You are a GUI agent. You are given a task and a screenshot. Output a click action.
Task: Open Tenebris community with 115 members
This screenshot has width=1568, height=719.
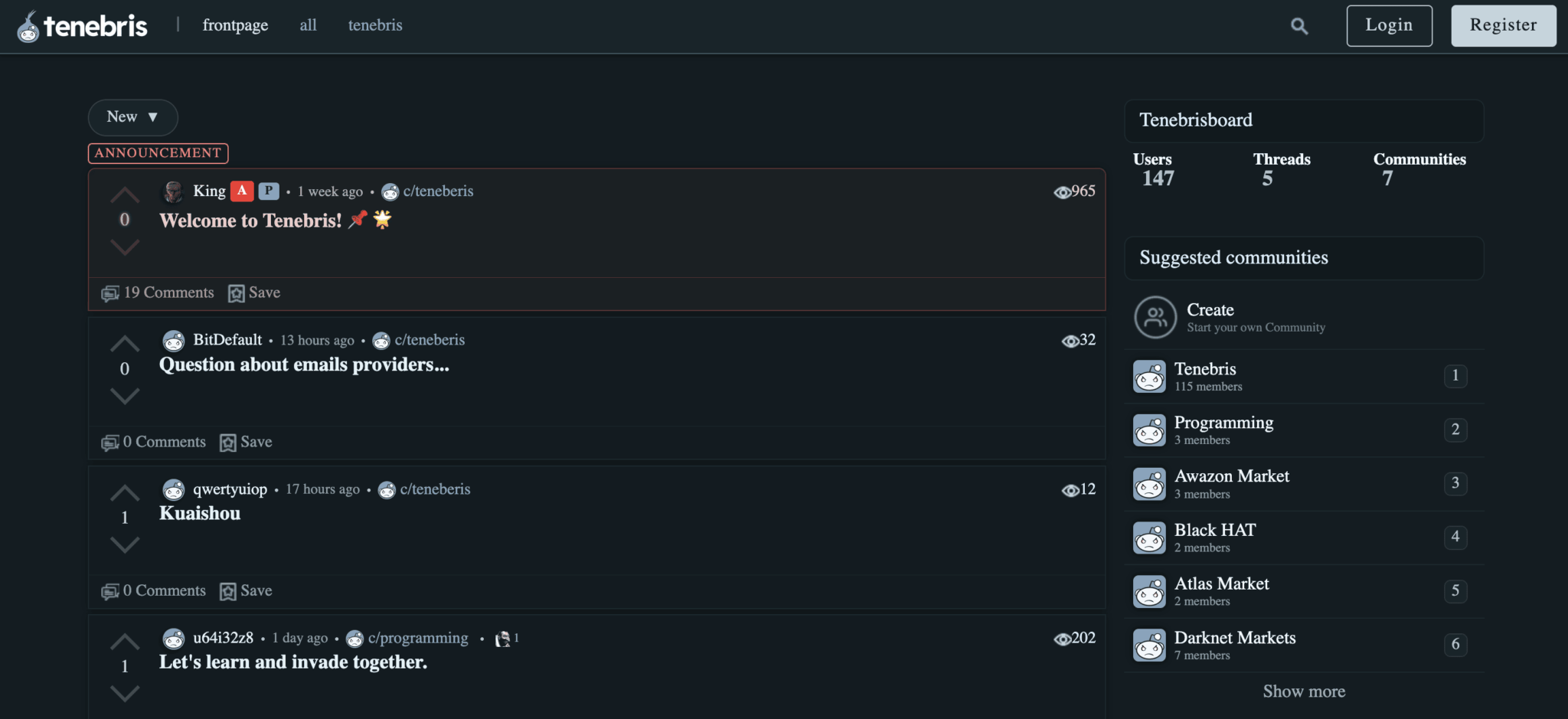tap(1205, 369)
